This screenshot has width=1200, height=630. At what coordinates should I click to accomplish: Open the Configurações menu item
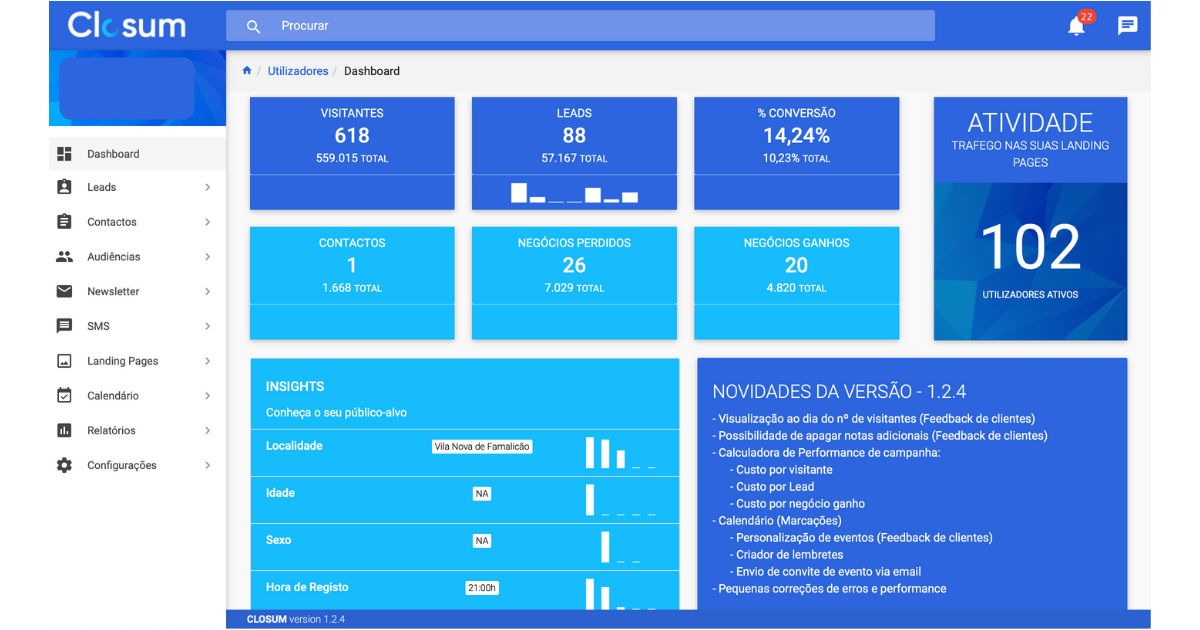coord(137,465)
